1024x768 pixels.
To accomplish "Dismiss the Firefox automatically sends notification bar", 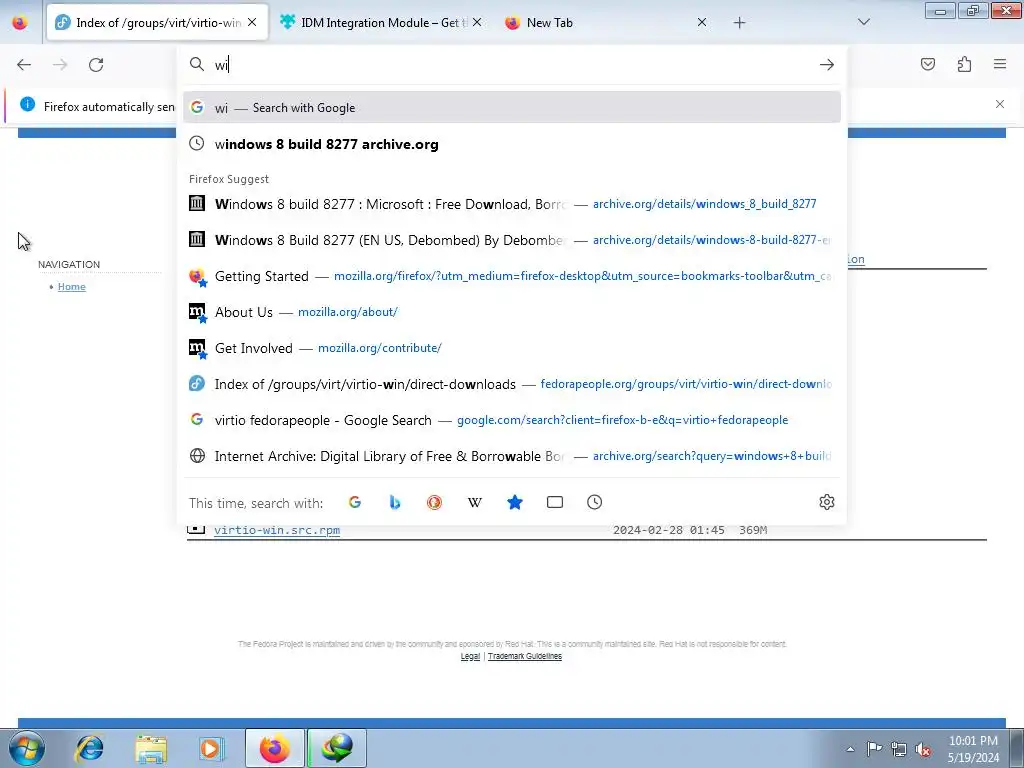I will [1000, 104].
